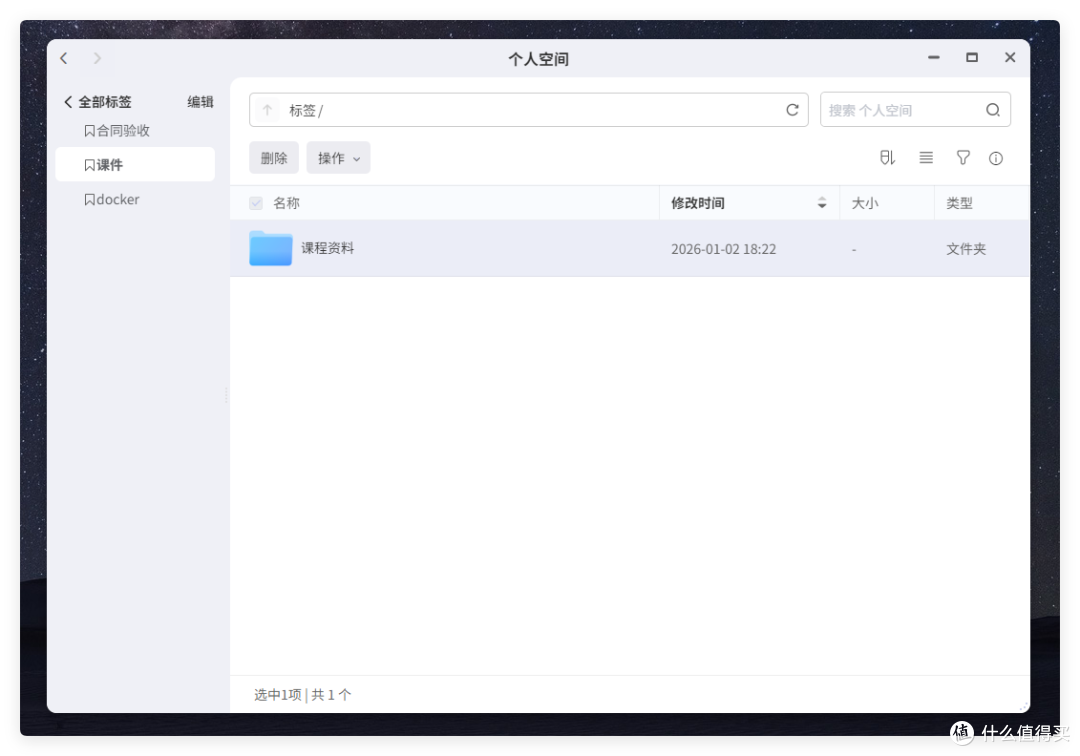Minimize the 个人空间 window
The width and height of the screenshot is (1080, 756).
click(x=933, y=58)
